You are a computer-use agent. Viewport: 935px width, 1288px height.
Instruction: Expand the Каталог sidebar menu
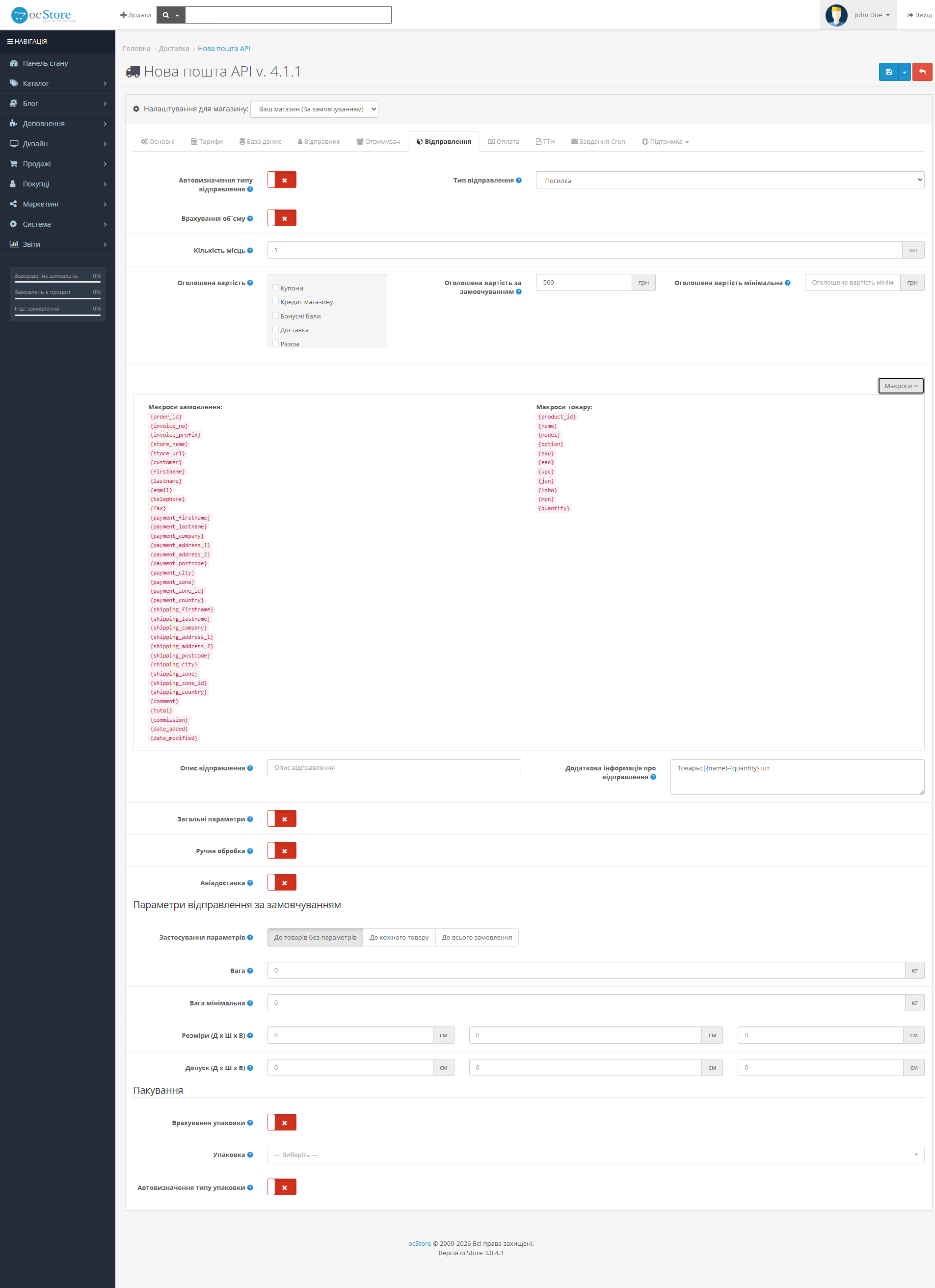coord(57,83)
